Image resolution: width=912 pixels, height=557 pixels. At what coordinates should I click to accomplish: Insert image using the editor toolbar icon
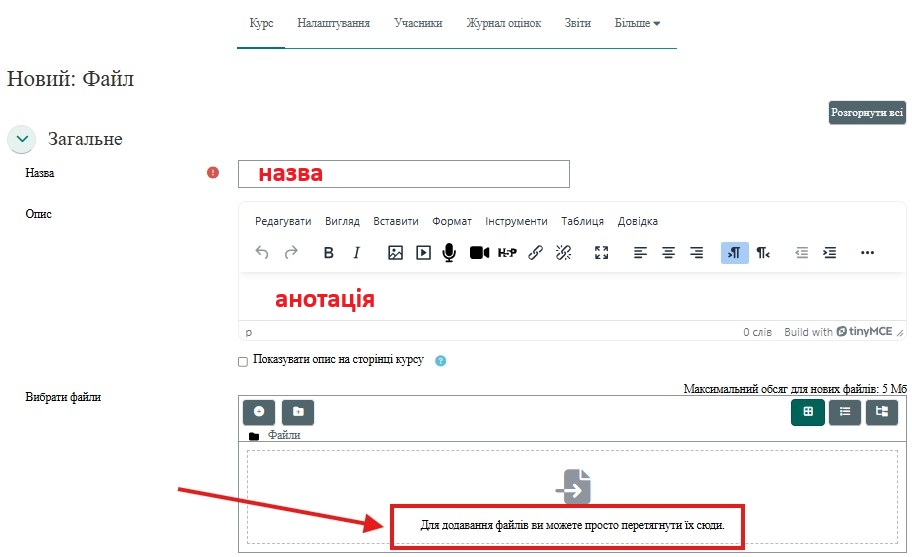[395, 253]
